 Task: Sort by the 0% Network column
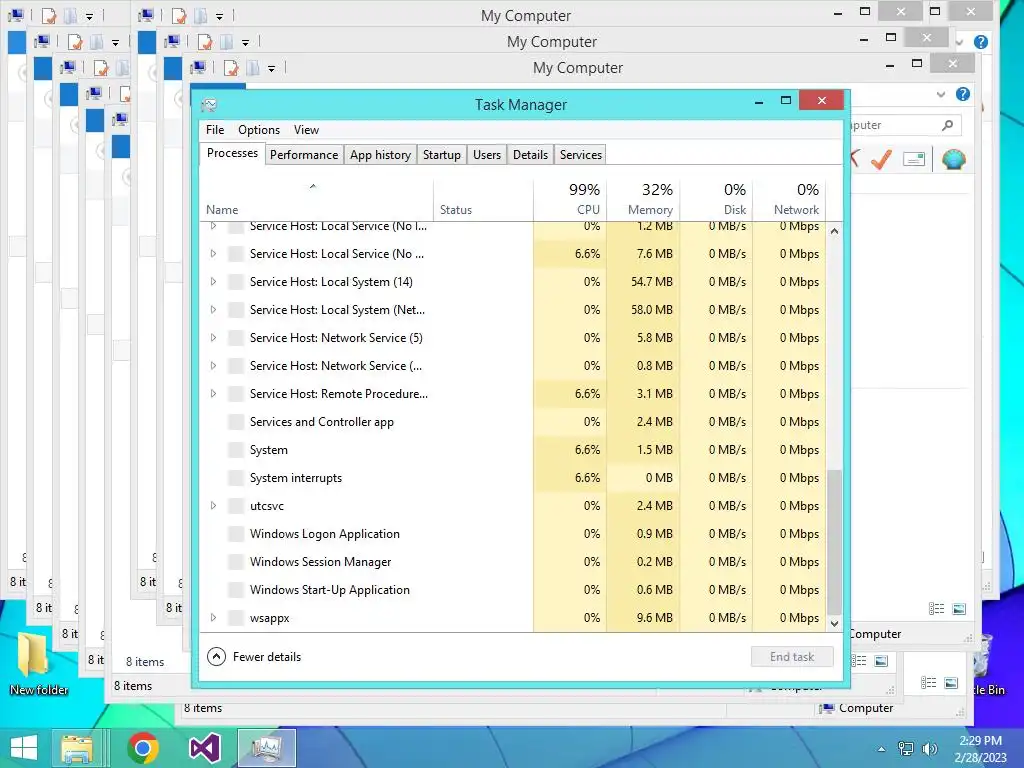[789, 199]
